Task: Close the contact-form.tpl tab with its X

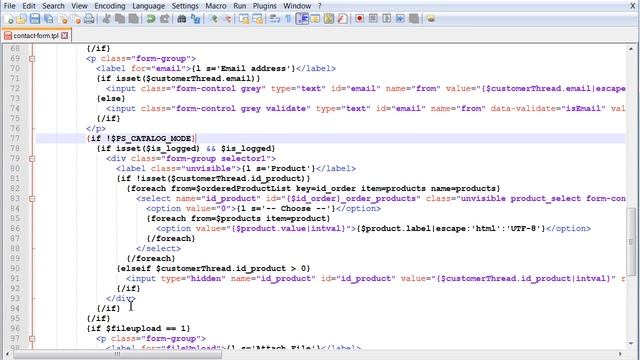Action: pos(64,36)
